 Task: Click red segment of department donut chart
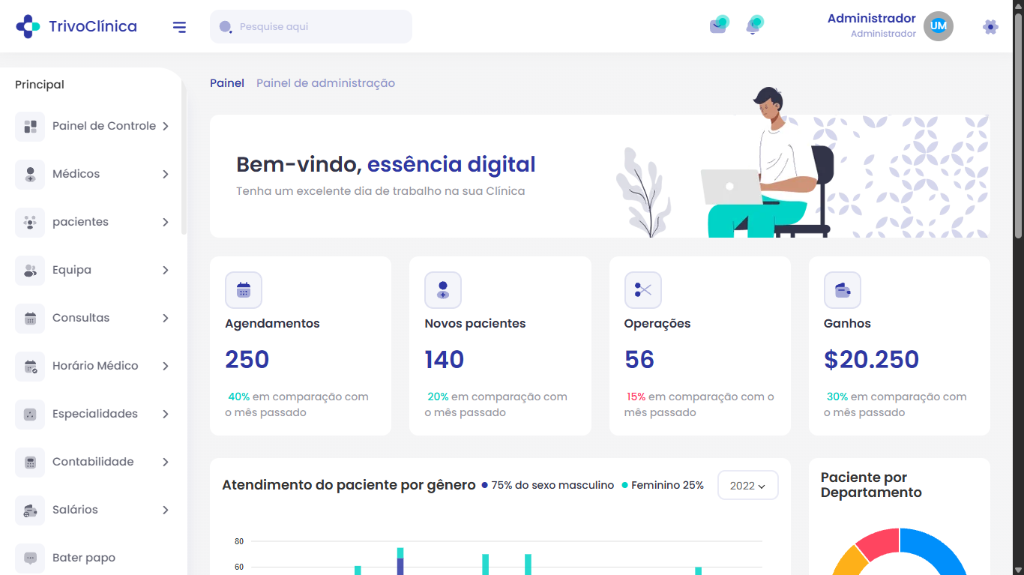[880, 542]
